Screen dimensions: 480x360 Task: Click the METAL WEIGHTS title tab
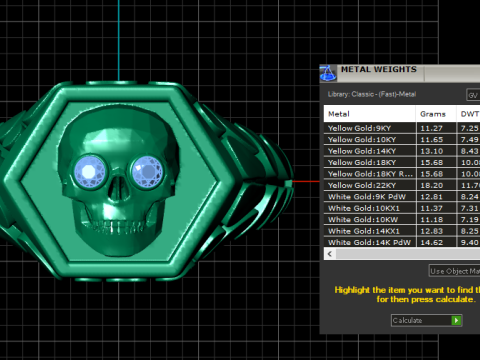click(379, 69)
